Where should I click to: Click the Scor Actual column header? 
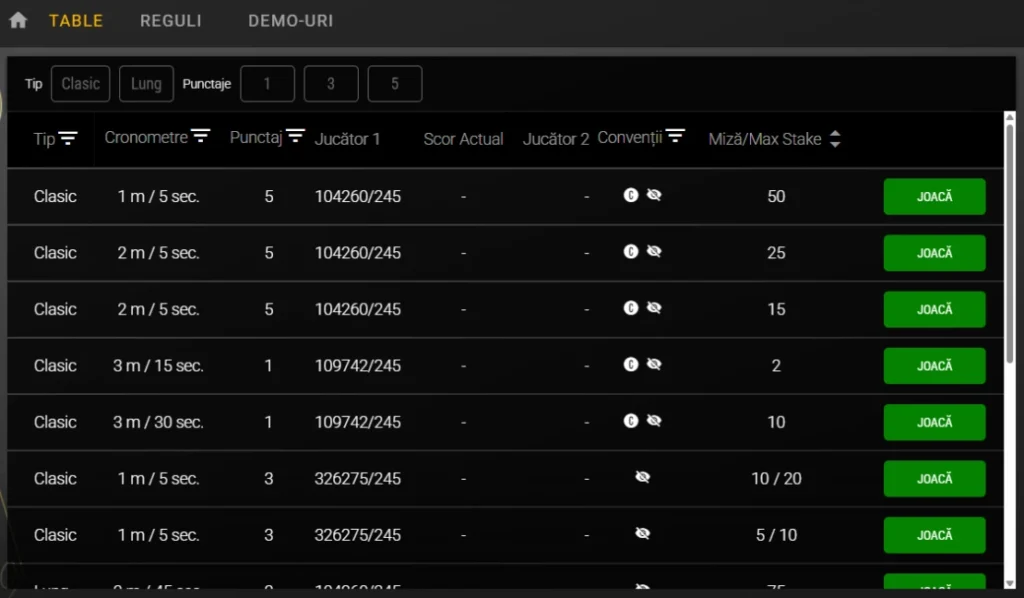463,139
